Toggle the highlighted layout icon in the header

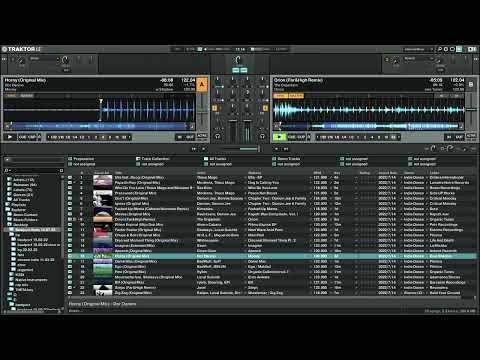click(x=459, y=49)
